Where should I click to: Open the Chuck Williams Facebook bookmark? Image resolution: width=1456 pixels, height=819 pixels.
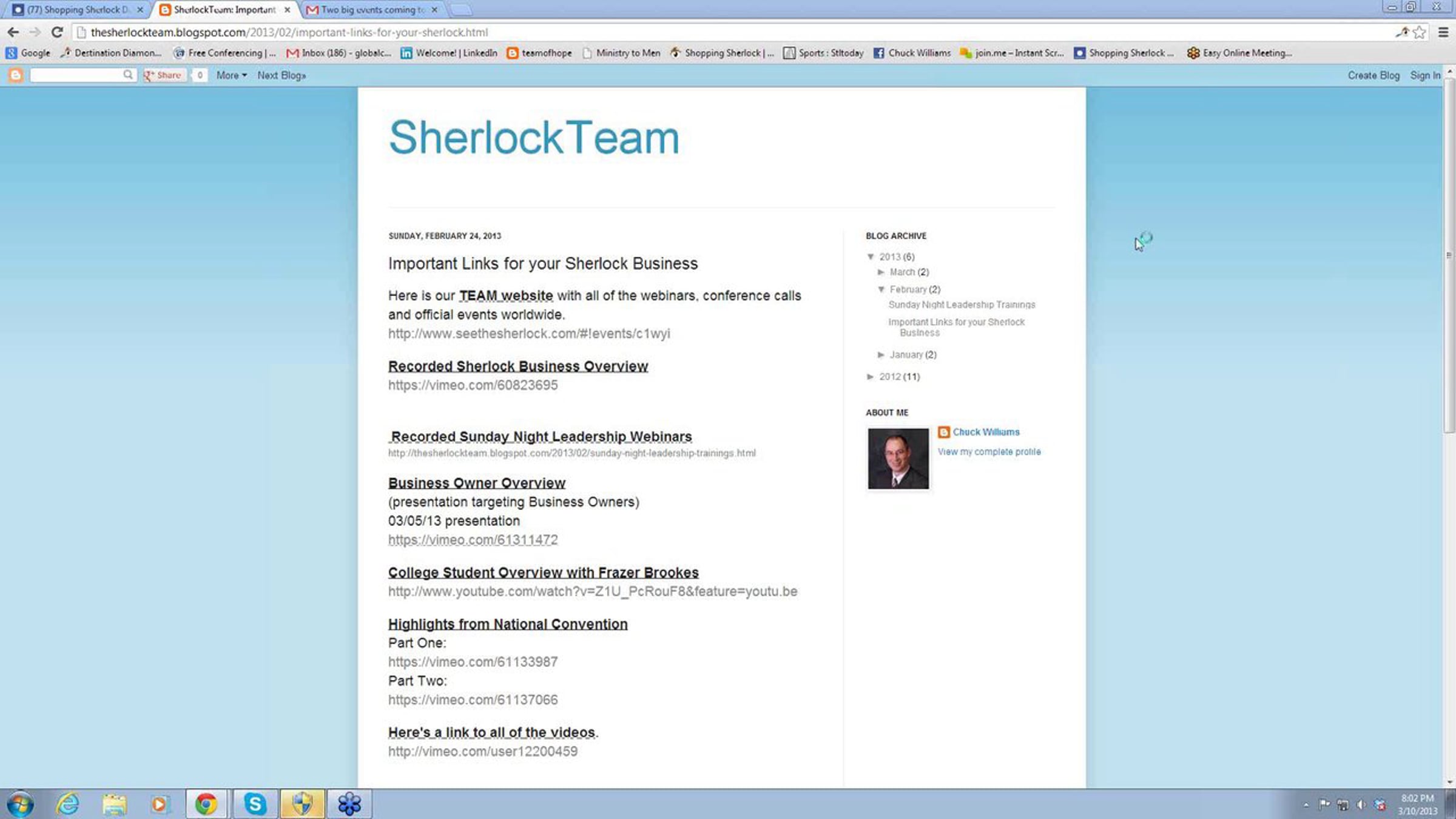click(912, 53)
